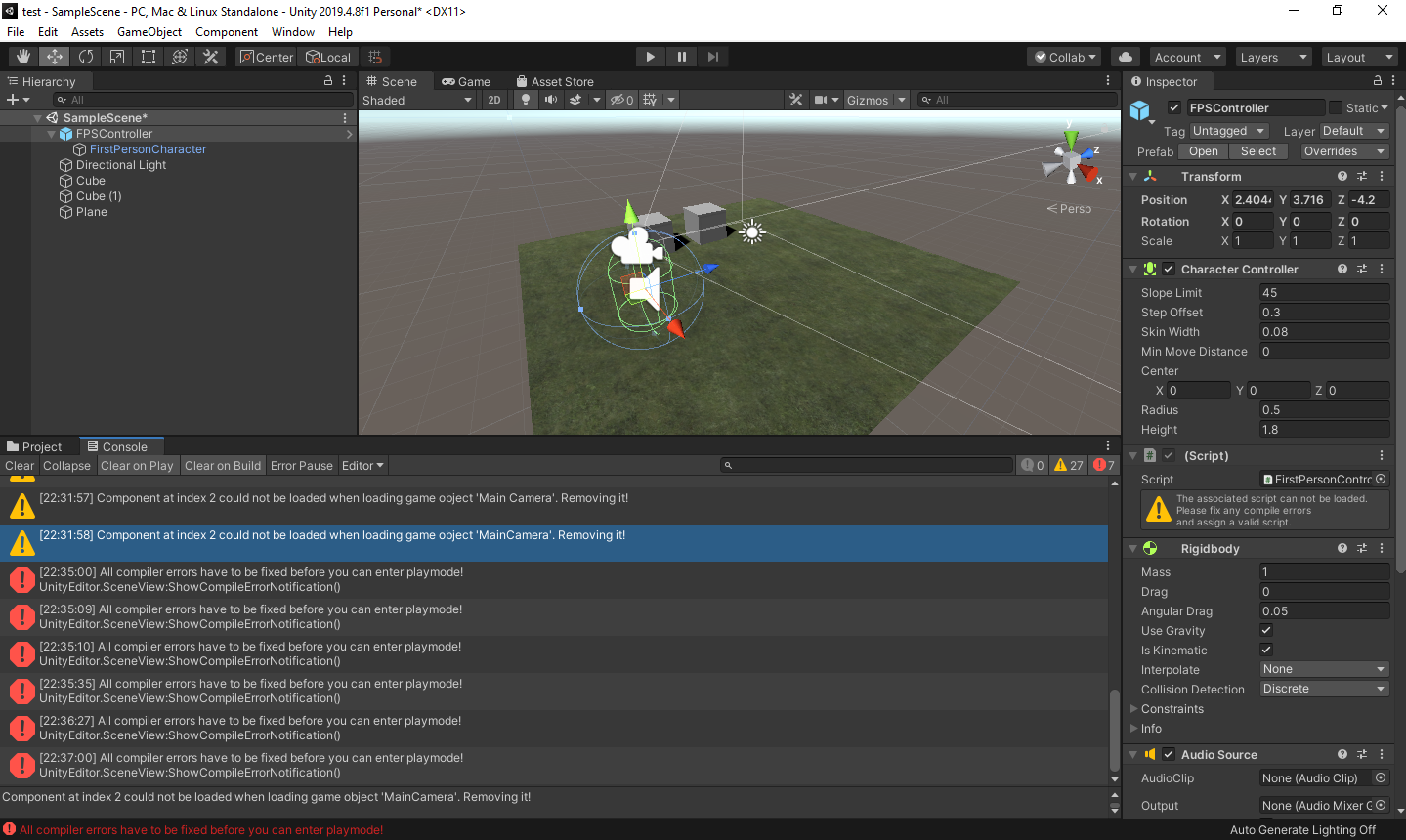Screen dimensions: 1406x840
Task: Open the Collision Detection dropdown
Action: pyautogui.click(x=1324, y=689)
